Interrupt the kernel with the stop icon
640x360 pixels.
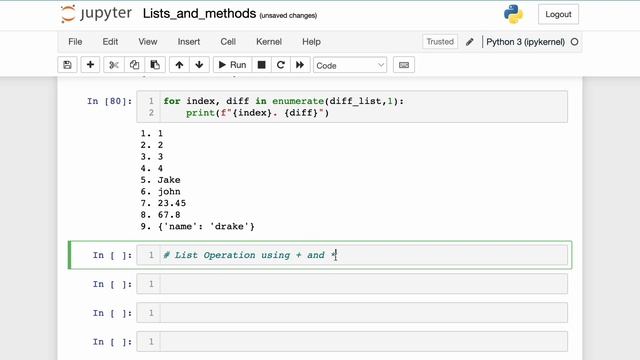[262, 65]
